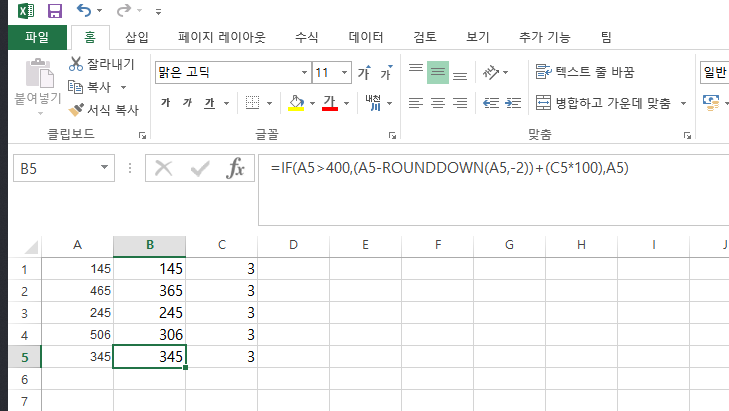The width and height of the screenshot is (729, 411).
Task: Open the font name dropdown 맑은 고딕
Action: [304, 73]
